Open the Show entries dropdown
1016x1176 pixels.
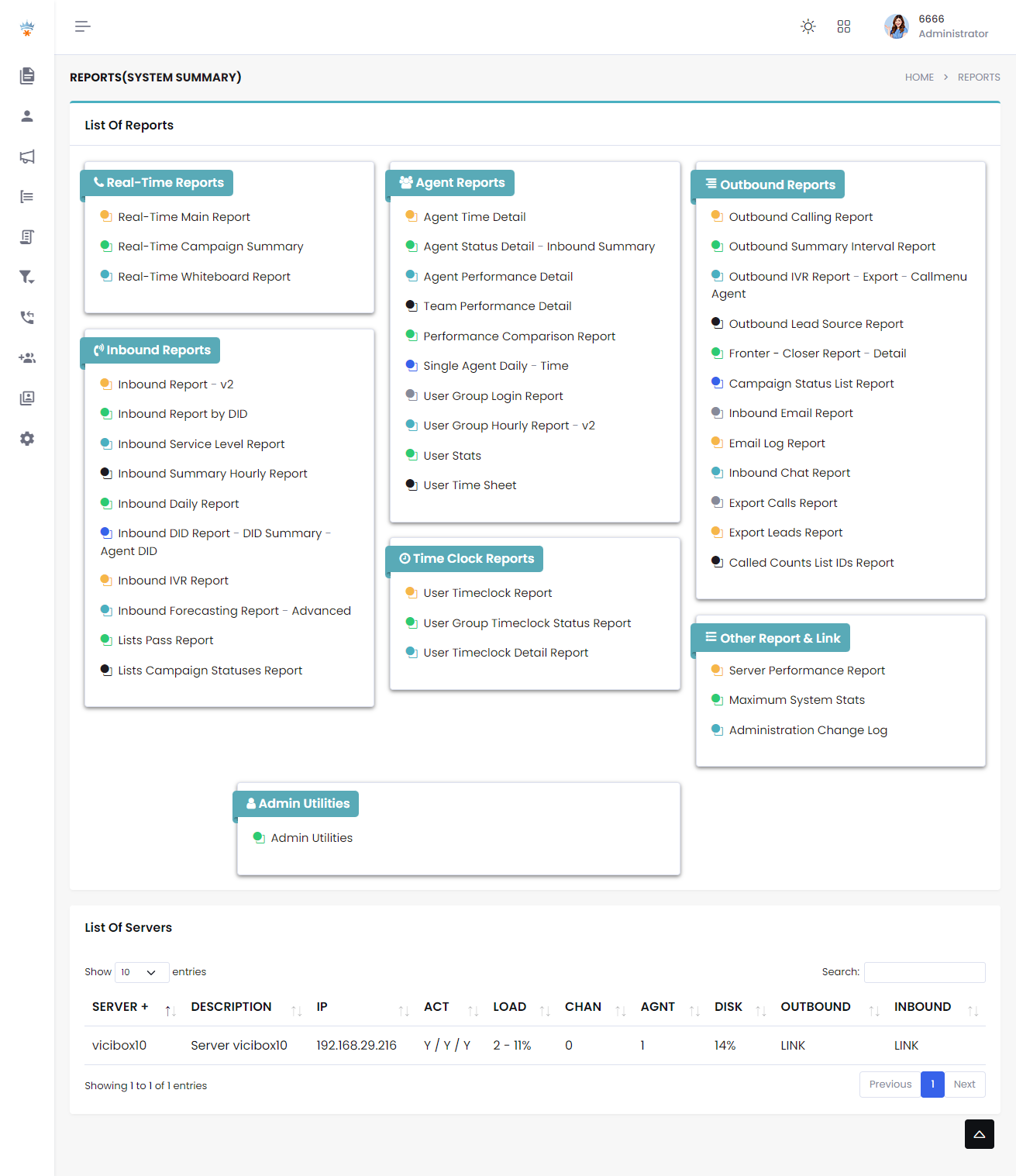pyautogui.click(x=142, y=971)
